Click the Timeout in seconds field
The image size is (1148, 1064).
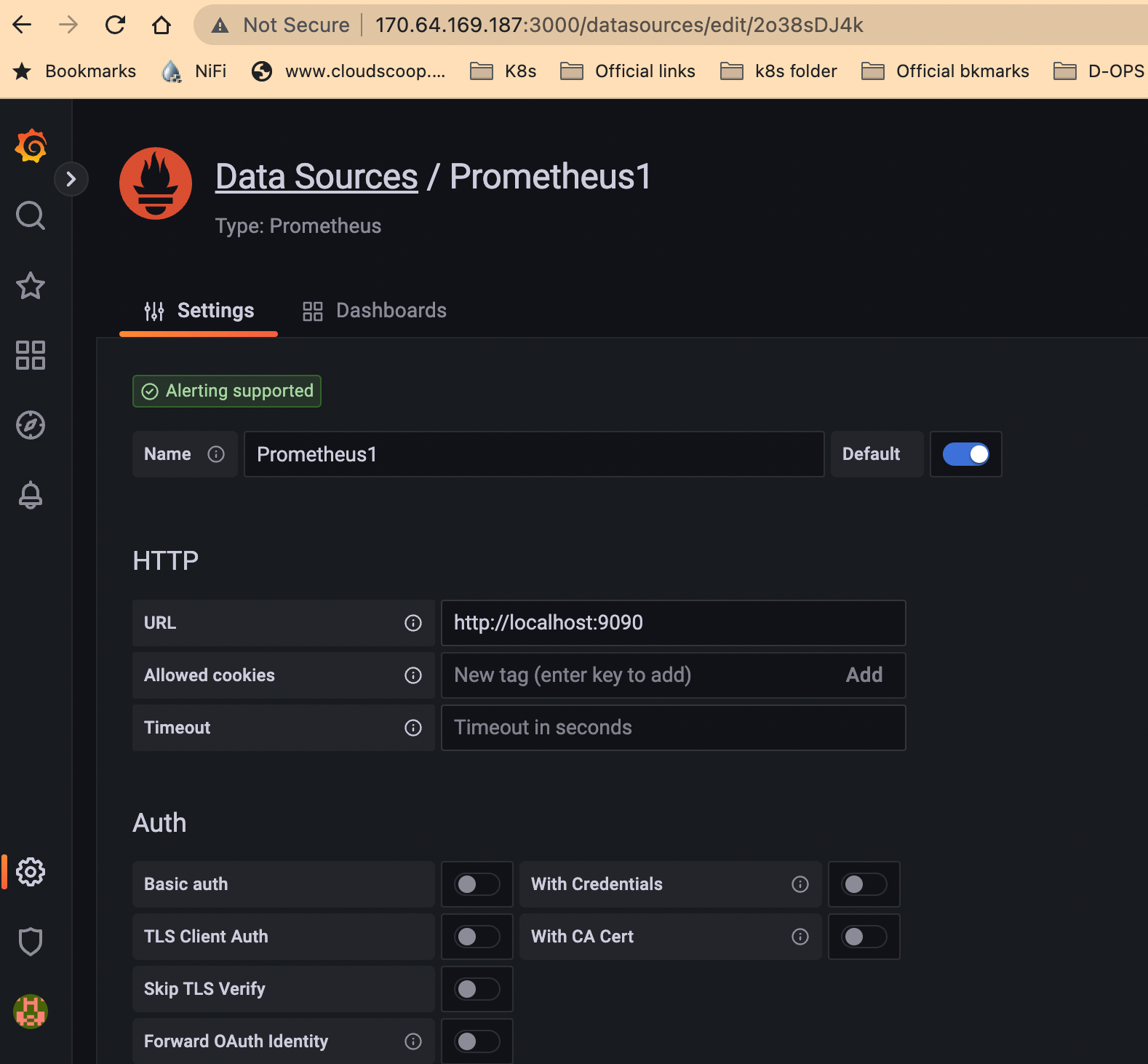pos(674,728)
